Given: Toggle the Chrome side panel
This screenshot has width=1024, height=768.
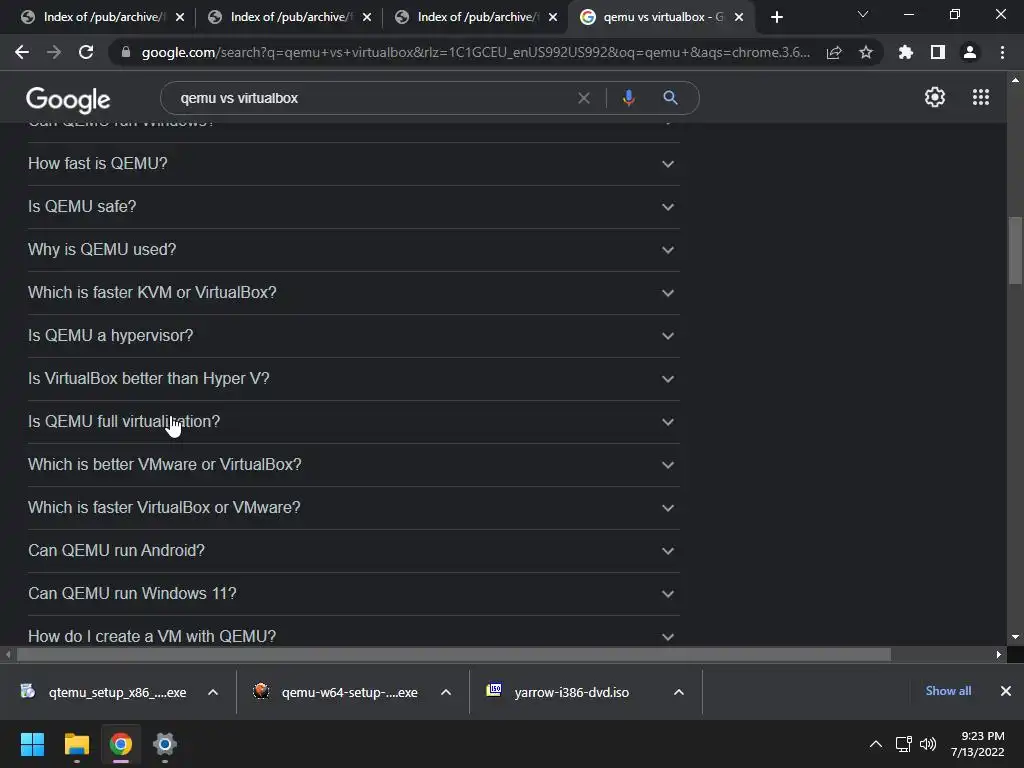Looking at the screenshot, I should coord(937,52).
